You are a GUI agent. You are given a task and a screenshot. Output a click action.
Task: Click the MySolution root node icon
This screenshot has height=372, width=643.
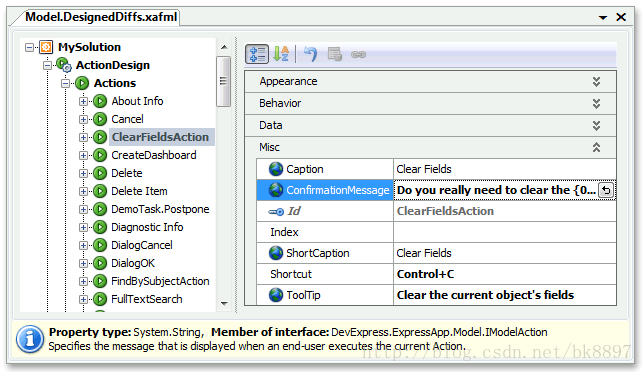(46, 47)
